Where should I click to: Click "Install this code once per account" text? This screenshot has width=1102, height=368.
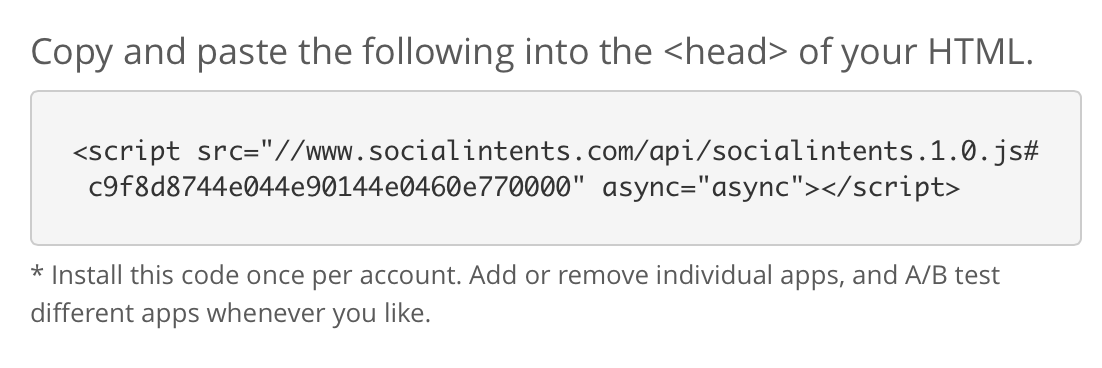click(257, 275)
